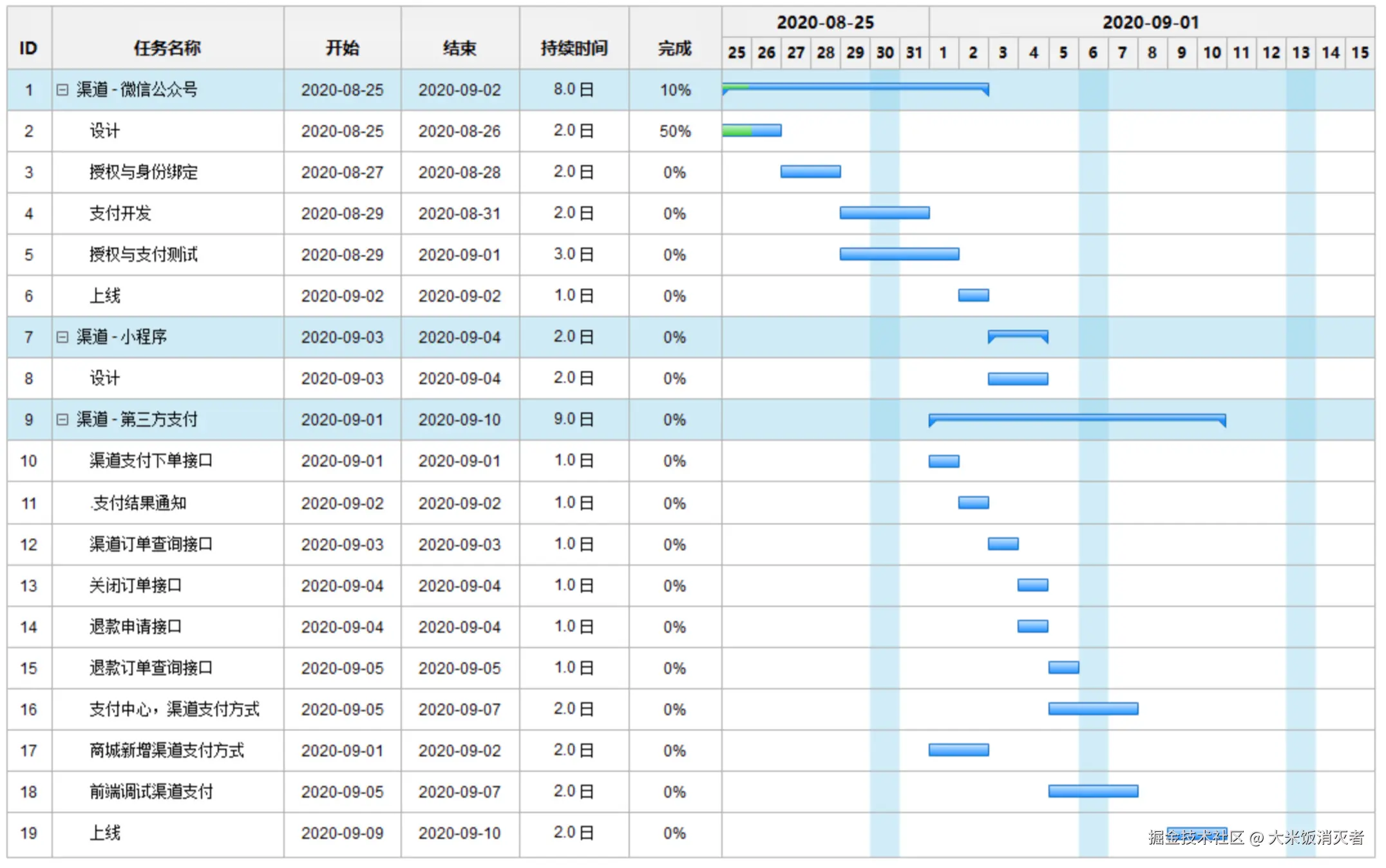Select the 退款申请接口 task row

(x=135, y=627)
